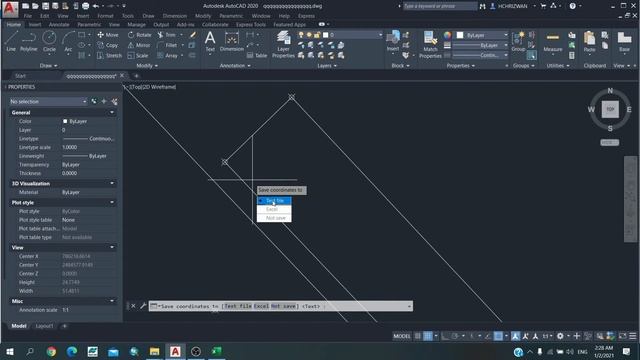Open the Modify menu in menu bar
This screenshot has width=640, height=360.
click(203, 16)
